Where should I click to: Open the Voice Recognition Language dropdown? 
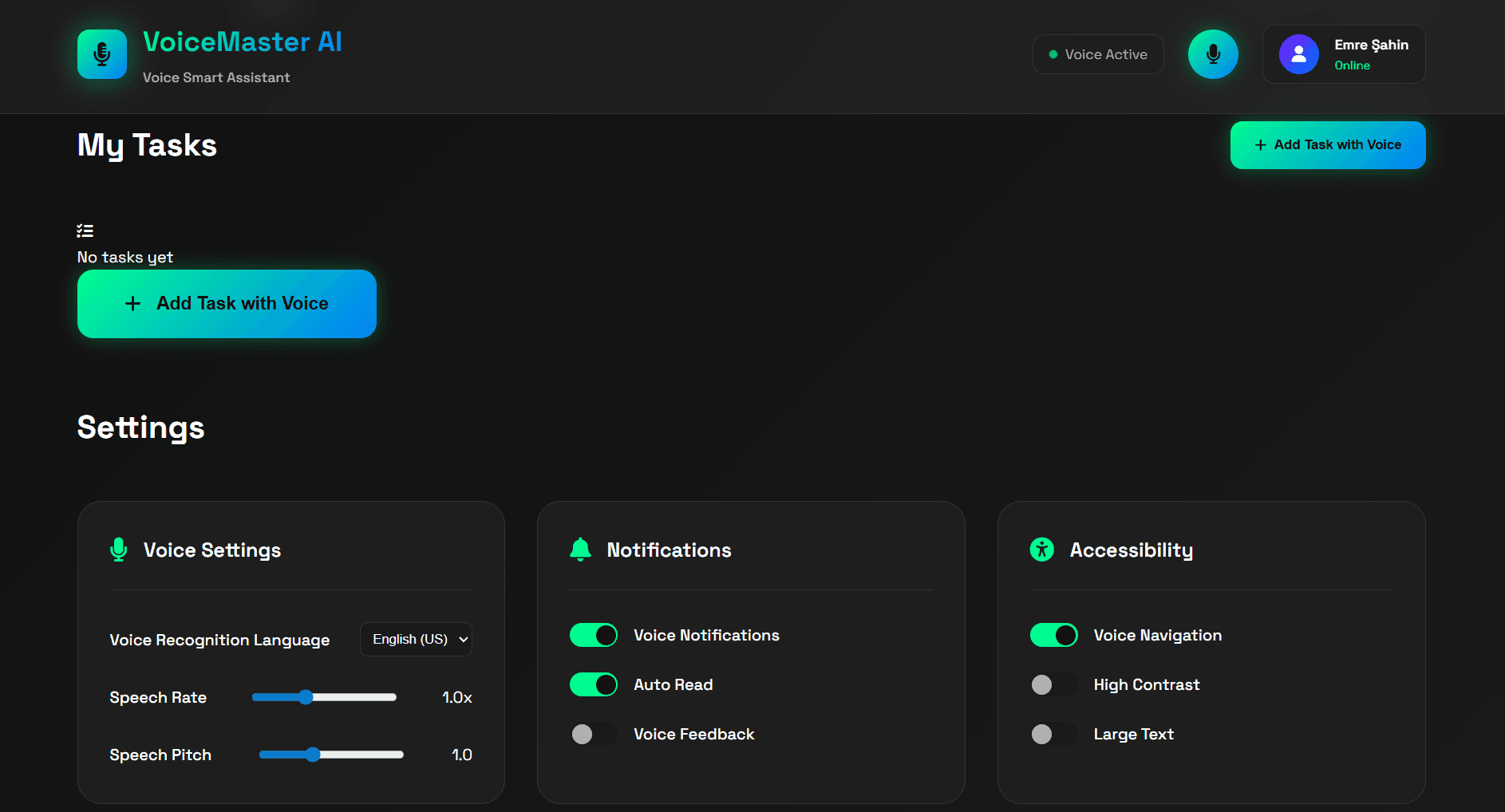click(x=416, y=639)
